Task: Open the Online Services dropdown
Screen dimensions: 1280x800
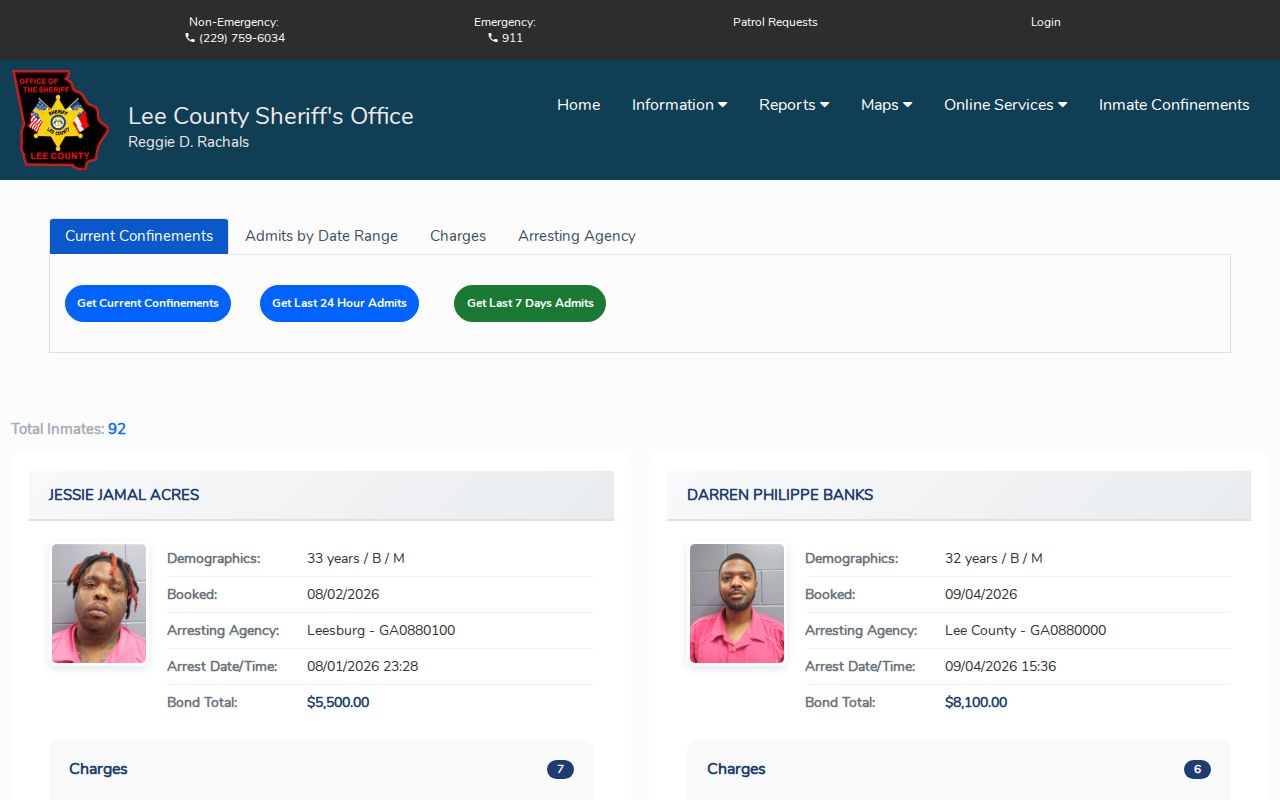Action: coord(1005,105)
